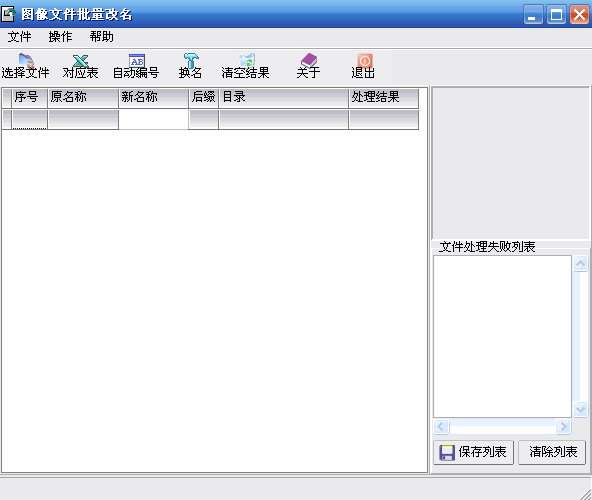This screenshot has height=500, width=592.
Task: Click the failure list scroll up arrow
Action: tap(580, 263)
